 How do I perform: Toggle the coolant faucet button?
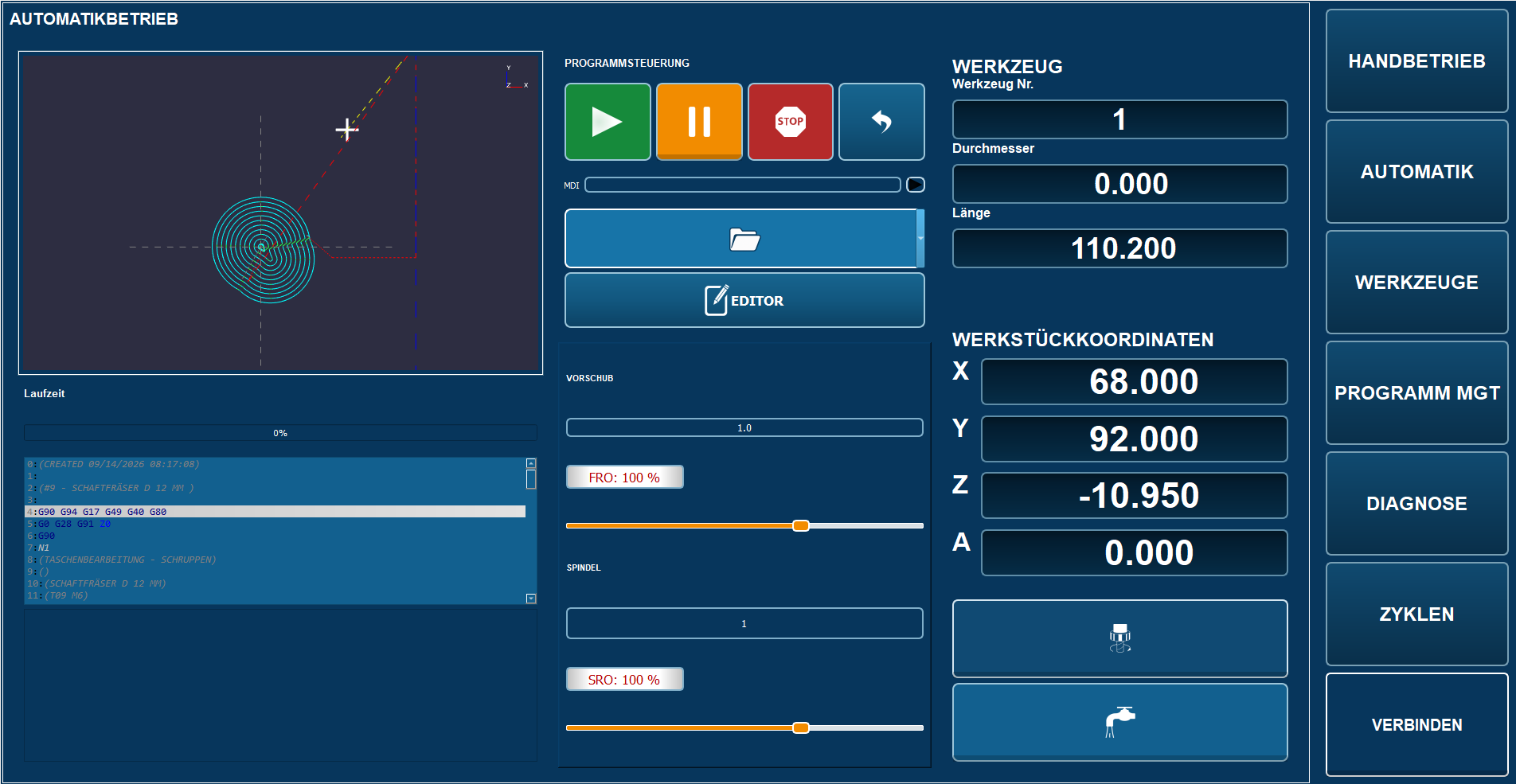[x=1119, y=722]
